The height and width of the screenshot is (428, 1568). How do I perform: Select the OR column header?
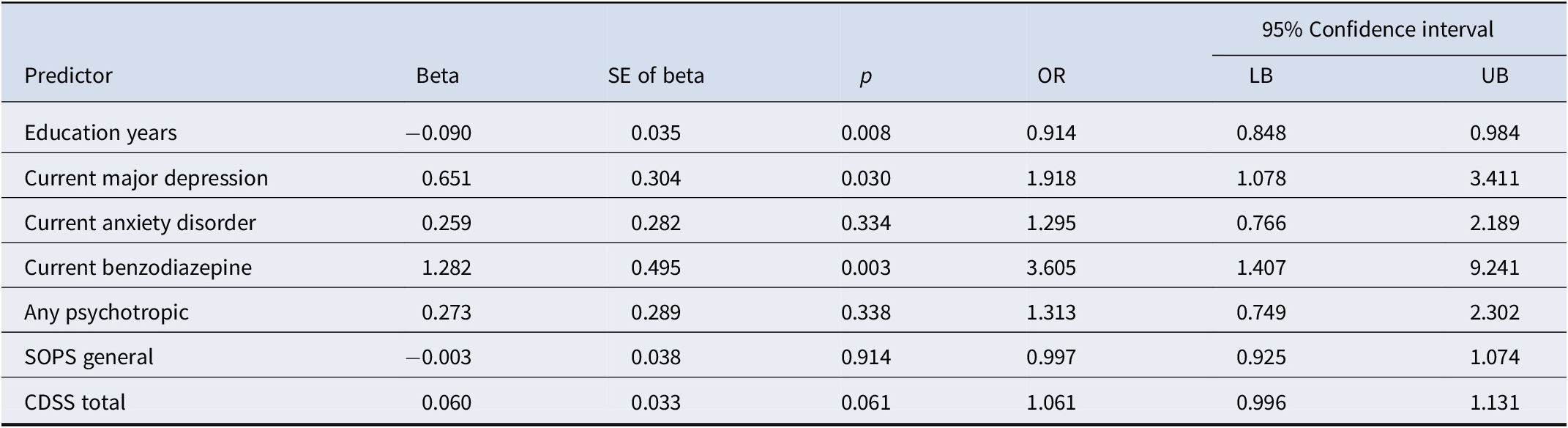click(1051, 75)
